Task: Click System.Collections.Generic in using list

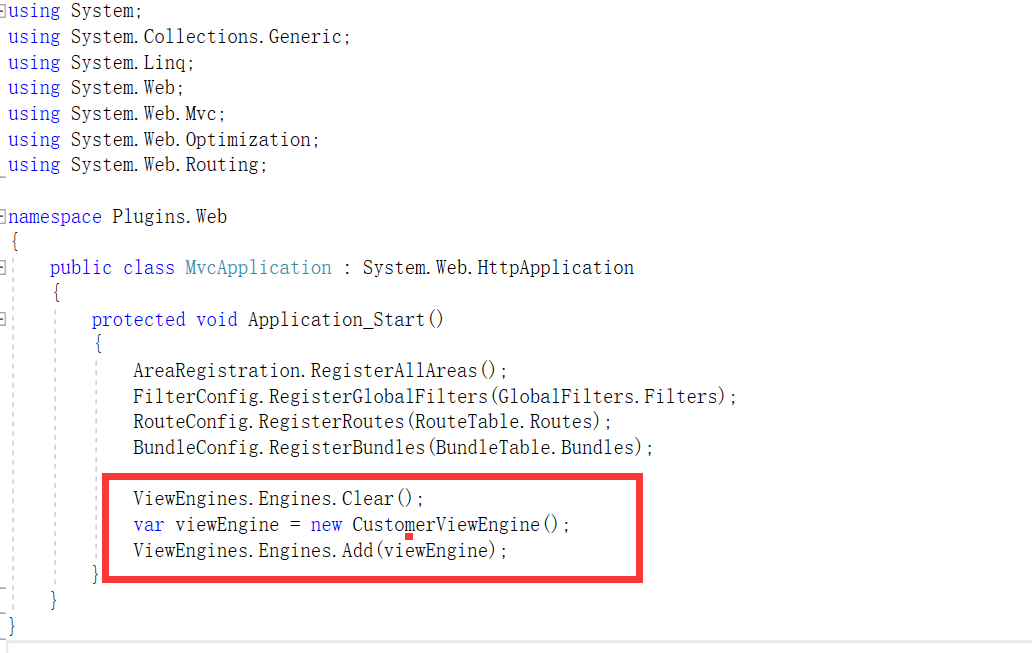Action: (210, 37)
